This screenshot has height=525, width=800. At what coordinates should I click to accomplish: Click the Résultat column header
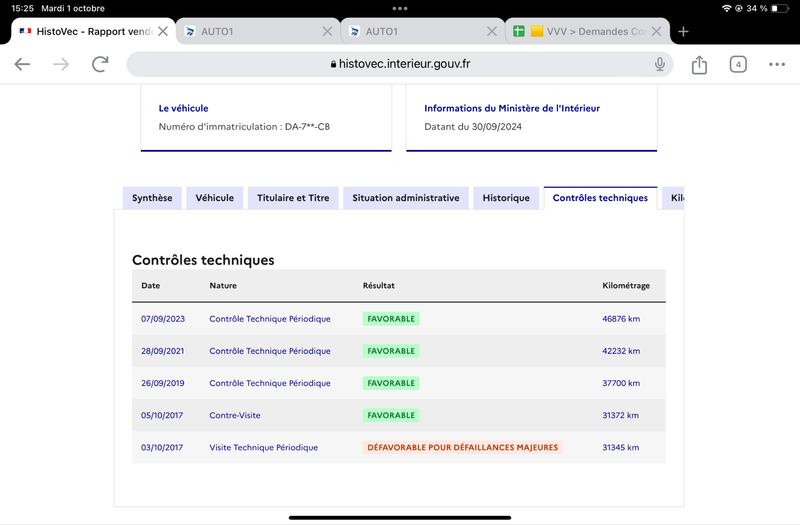click(379, 286)
